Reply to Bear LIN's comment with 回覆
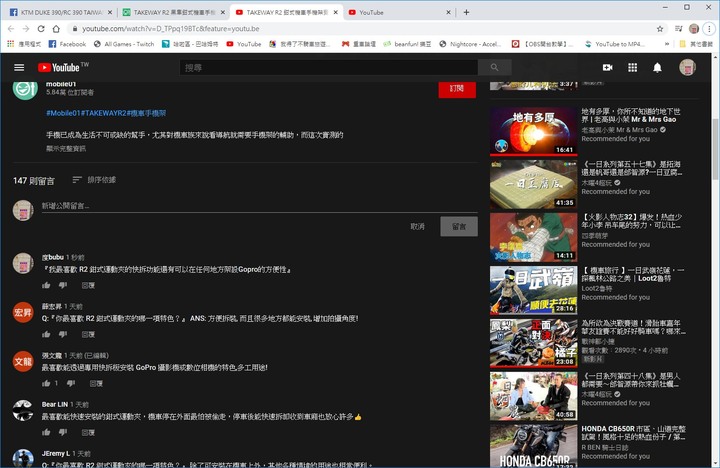Viewport: 720px width, 468px height. 88,432
